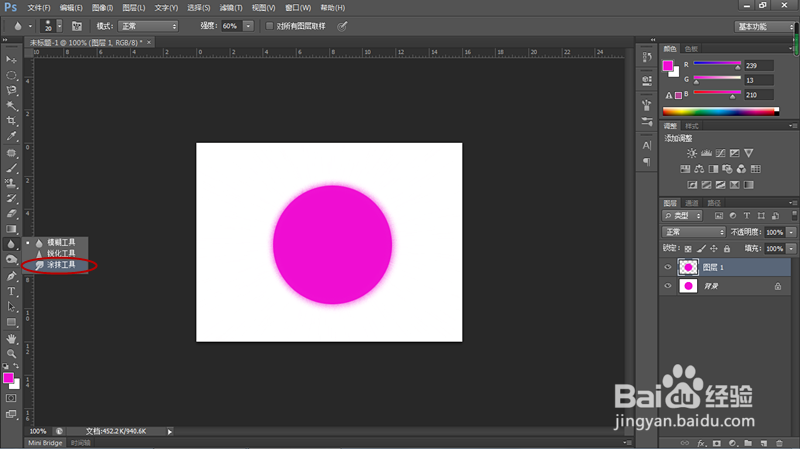Select the Eraser tool
This screenshot has height=449, width=800.
[11, 214]
